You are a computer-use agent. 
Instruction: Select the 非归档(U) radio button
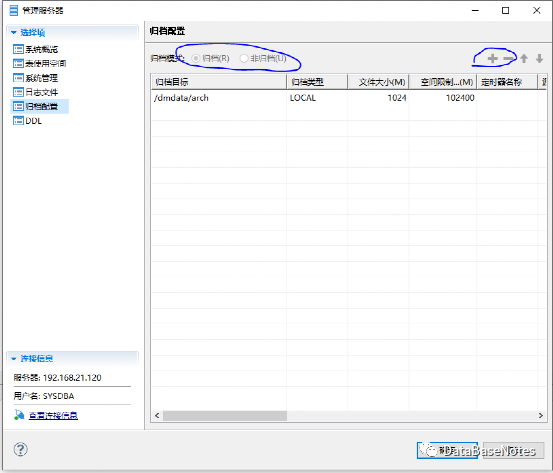tap(244, 58)
